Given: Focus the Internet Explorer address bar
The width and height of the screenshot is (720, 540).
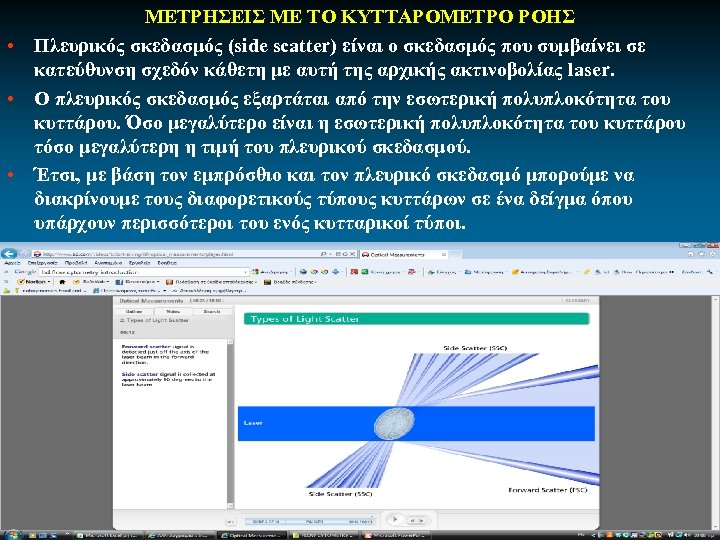Looking at the screenshot, I should click(x=174, y=254).
